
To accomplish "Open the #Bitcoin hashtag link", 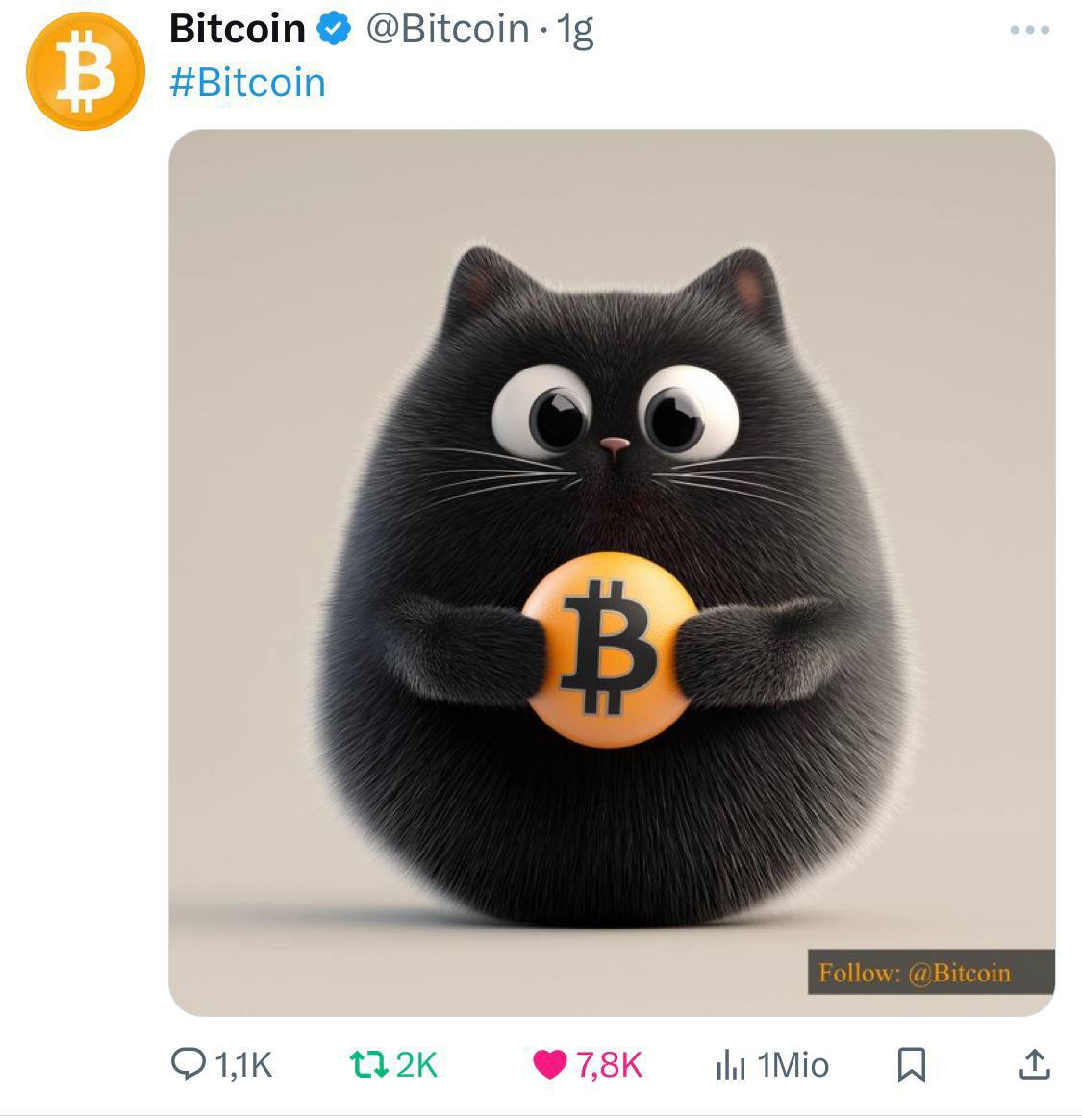I will coord(247,83).
